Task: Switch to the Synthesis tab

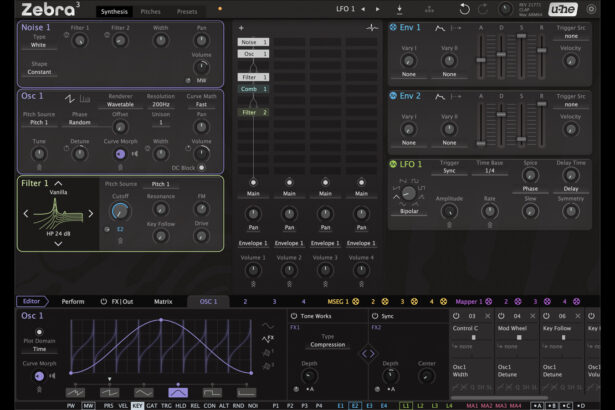Action: [x=114, y=12]
